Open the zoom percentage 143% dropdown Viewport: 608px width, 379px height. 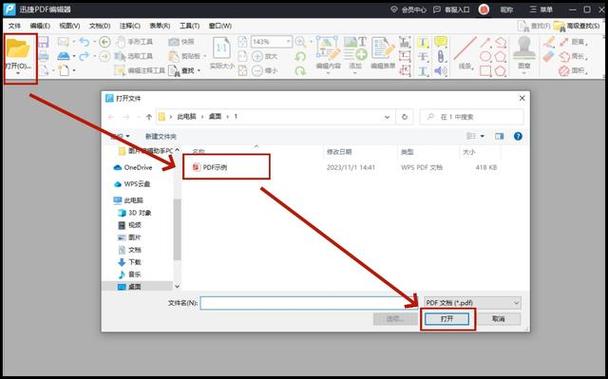[288, 42]
